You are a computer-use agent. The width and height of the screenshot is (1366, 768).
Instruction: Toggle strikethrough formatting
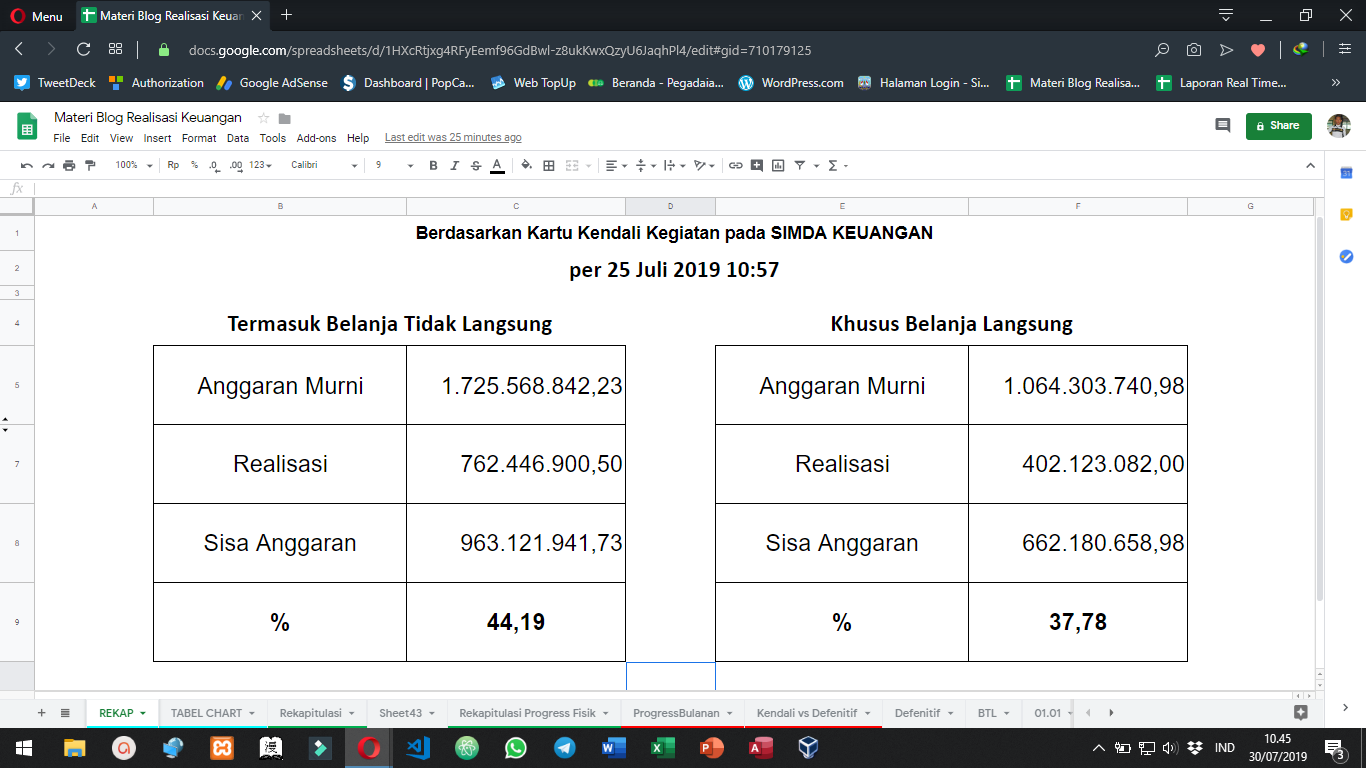coord(475,165)
